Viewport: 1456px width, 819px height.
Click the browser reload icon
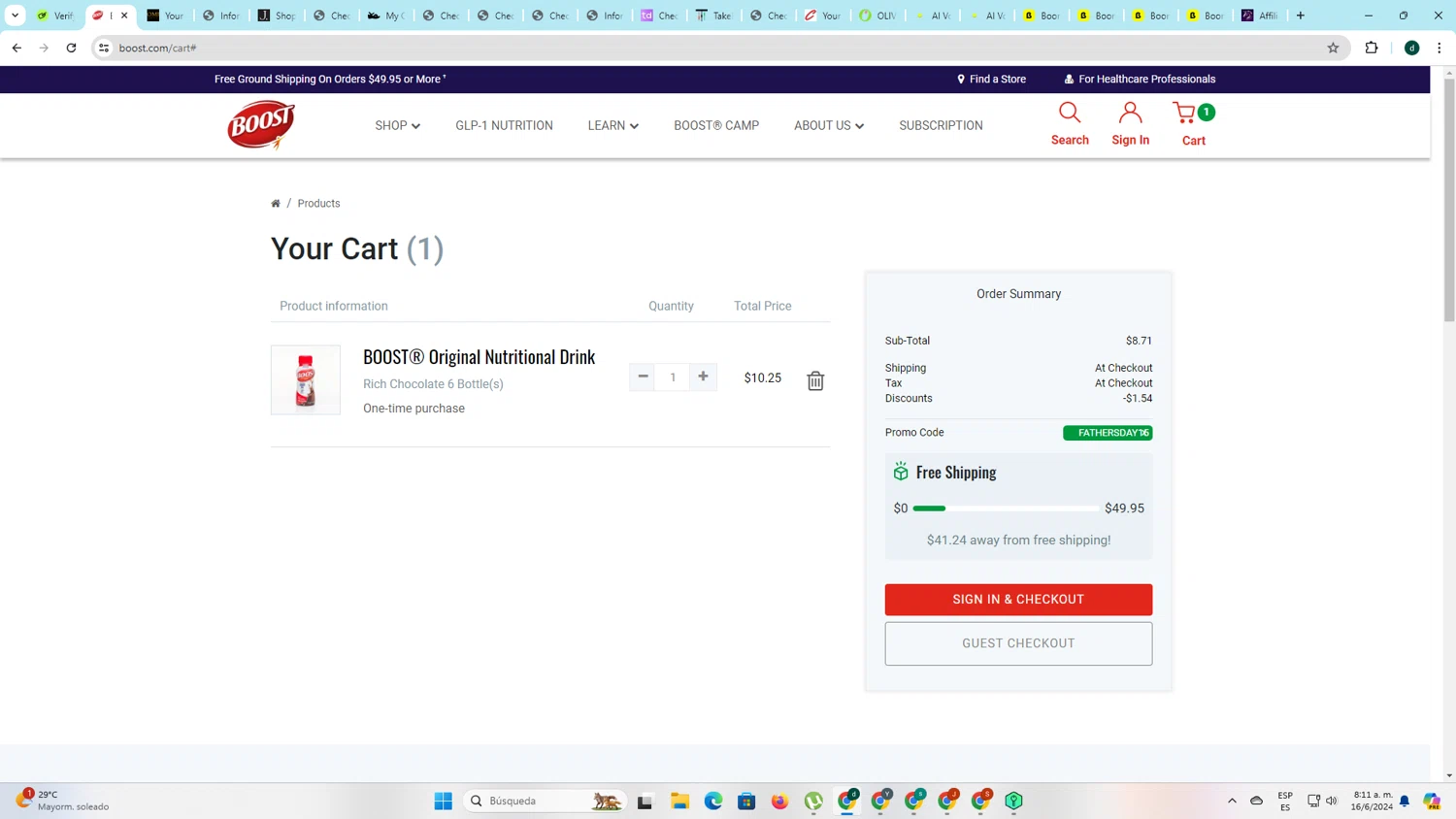pyautogui.click(x=71, y=48)
